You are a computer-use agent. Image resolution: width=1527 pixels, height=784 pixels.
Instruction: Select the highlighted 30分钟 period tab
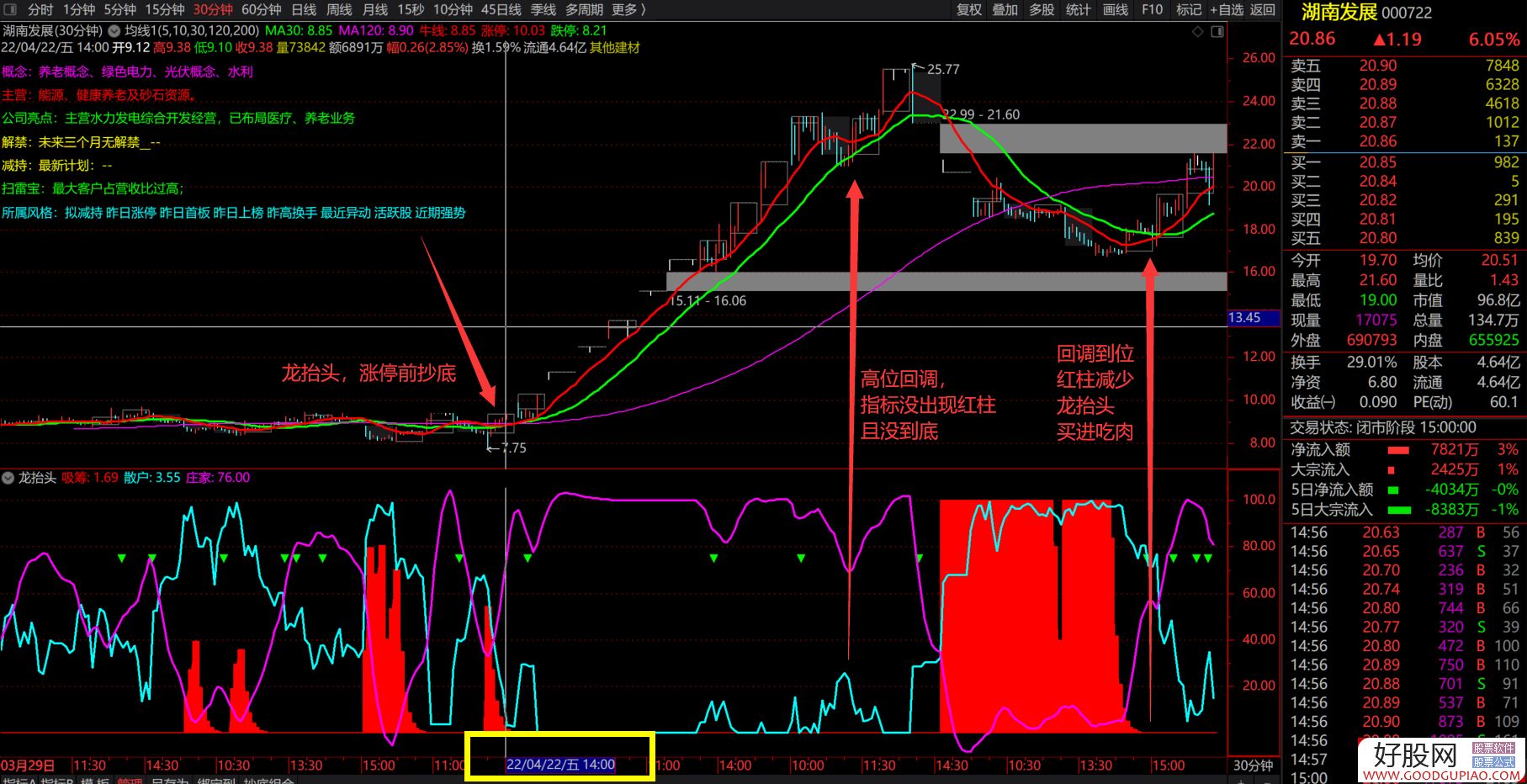pyautogui.click(x=213, y=9)
